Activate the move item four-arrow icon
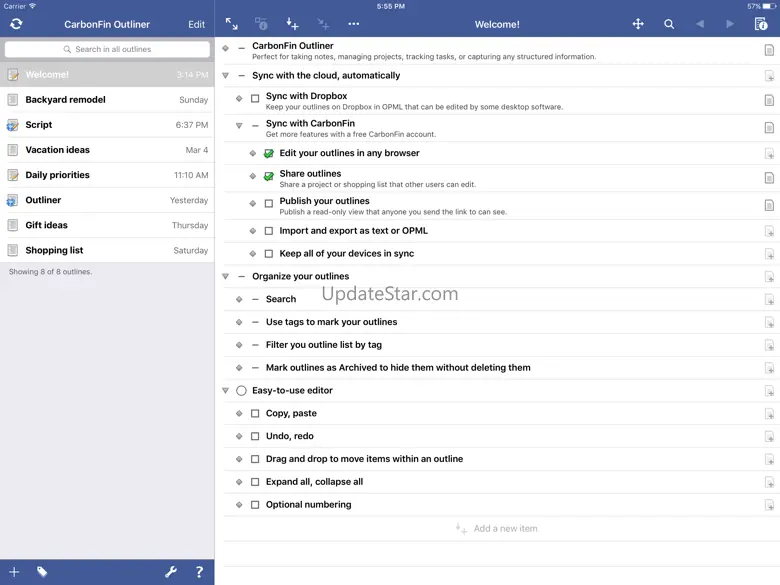Screen dimensions: 780x585 point(638,24)
